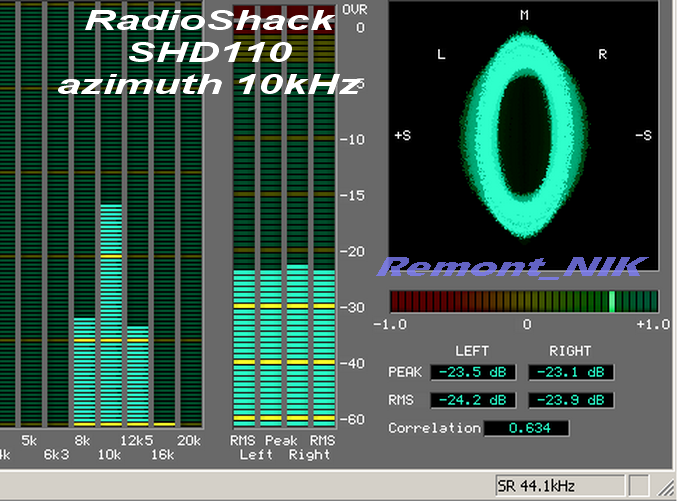Select the RMS Left level meter
This screenshot has height=501, width=678.
[x=244, y=347]
